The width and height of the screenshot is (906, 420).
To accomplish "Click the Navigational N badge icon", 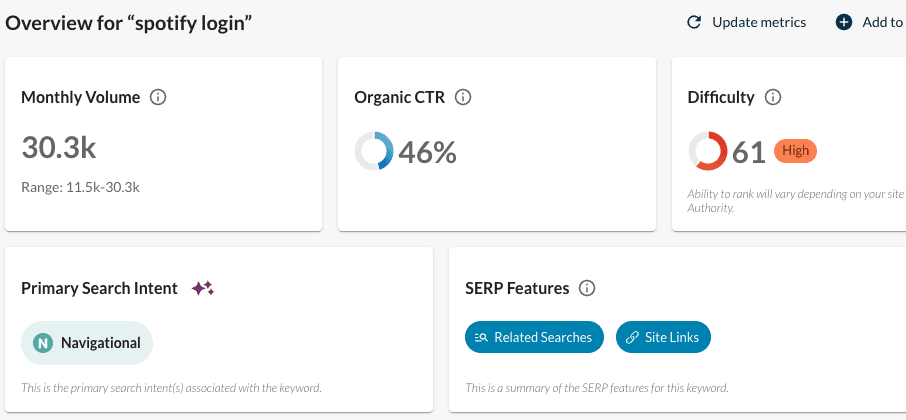I will tap(42, 343).
